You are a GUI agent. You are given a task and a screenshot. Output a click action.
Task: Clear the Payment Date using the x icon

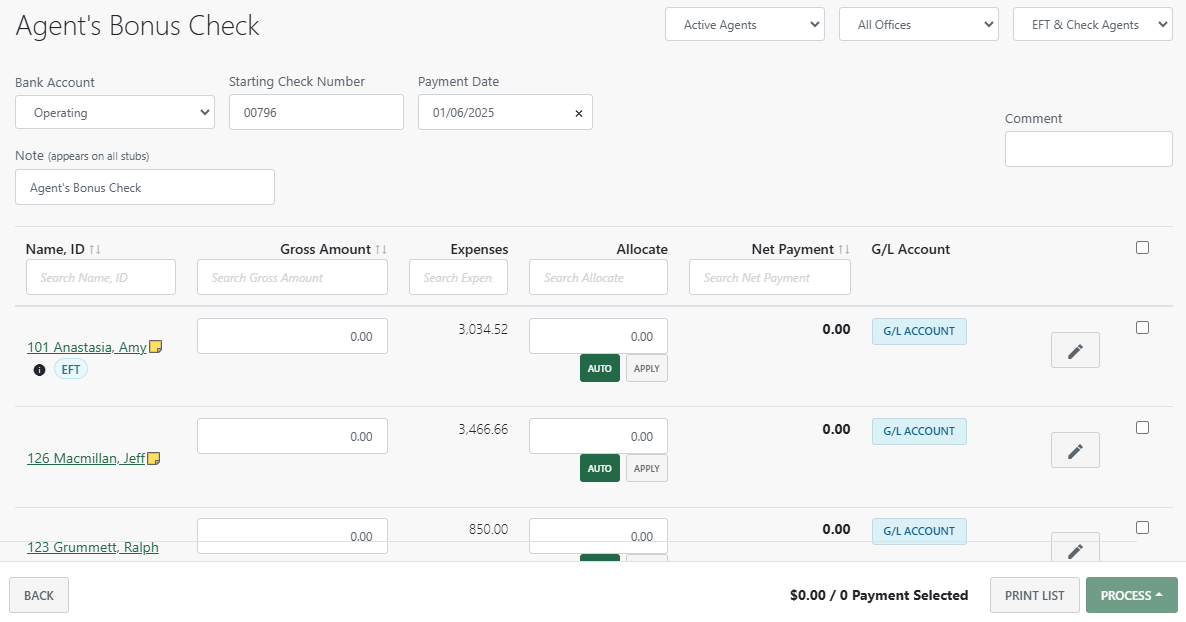click(578, 112)
